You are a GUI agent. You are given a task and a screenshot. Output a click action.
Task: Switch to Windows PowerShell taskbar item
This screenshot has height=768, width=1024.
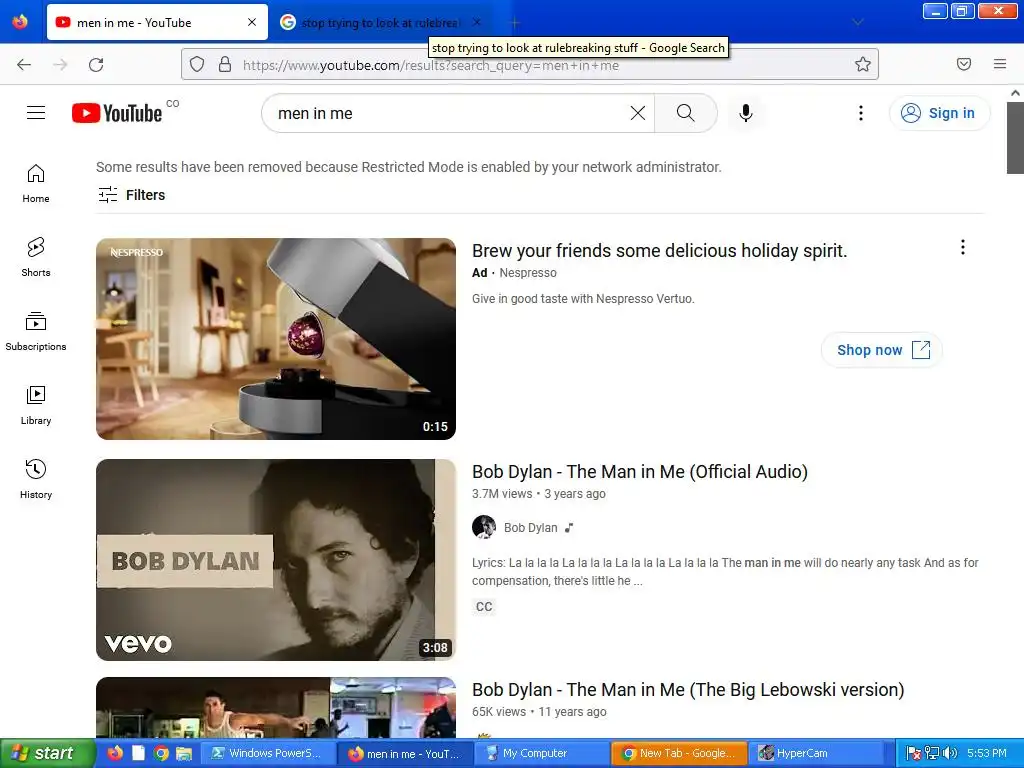pos(267,753)
